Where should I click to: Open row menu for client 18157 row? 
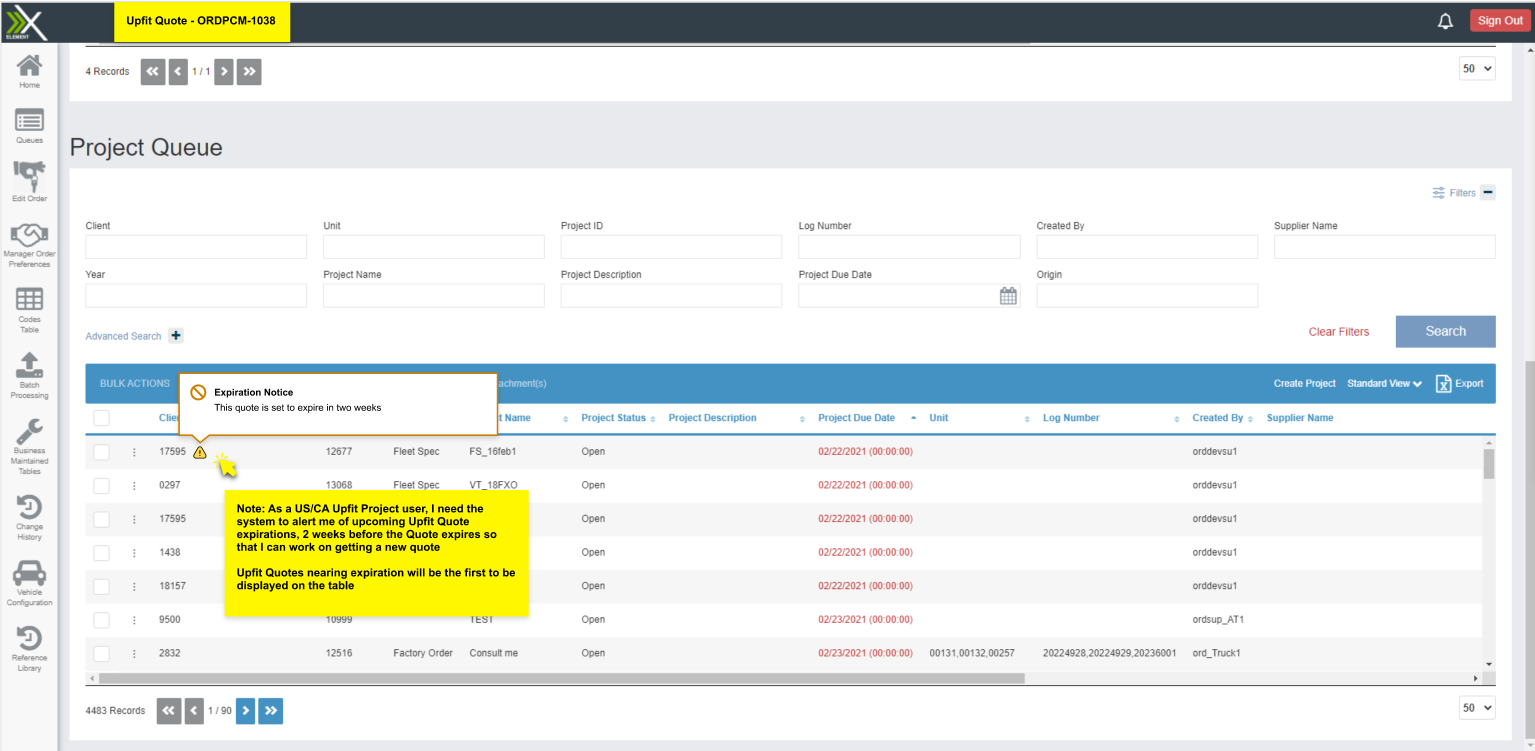coord(134,586)
